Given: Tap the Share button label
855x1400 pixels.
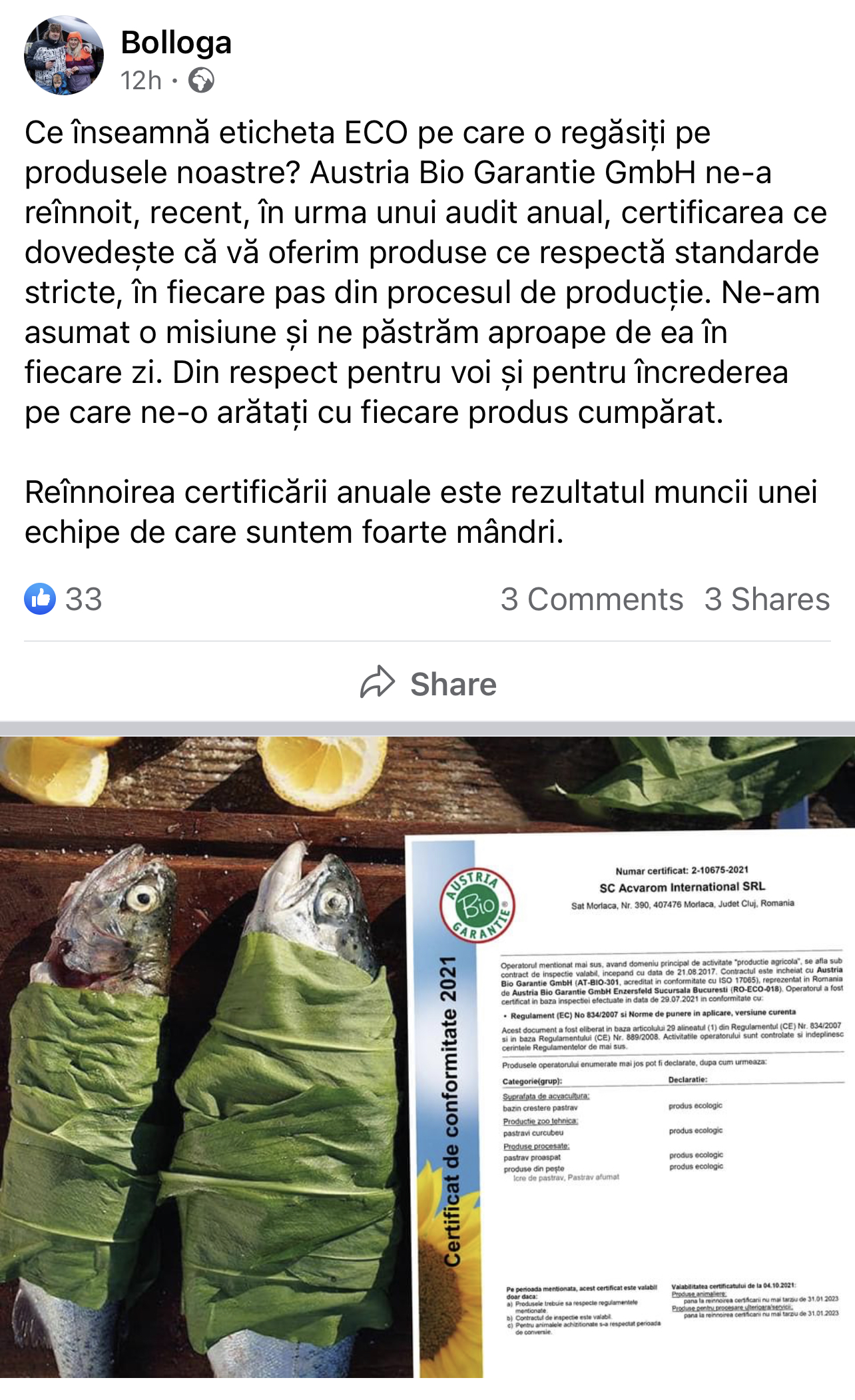Looking at the screenshot, I should 453,684.
